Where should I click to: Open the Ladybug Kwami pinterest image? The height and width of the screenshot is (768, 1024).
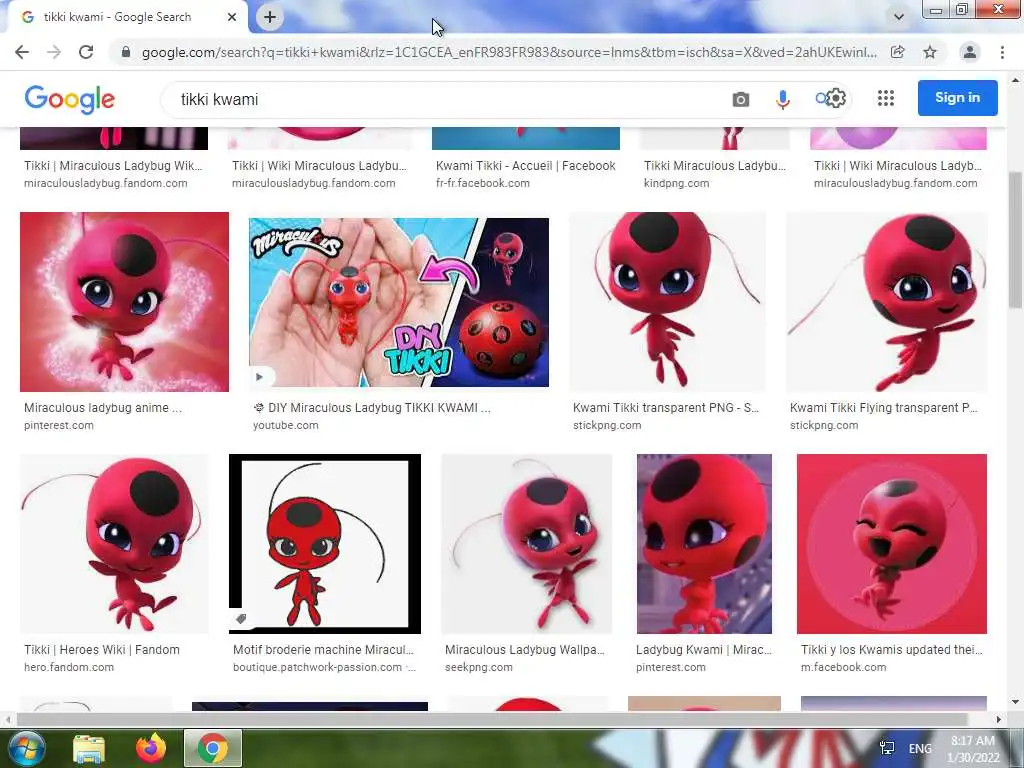704,544
